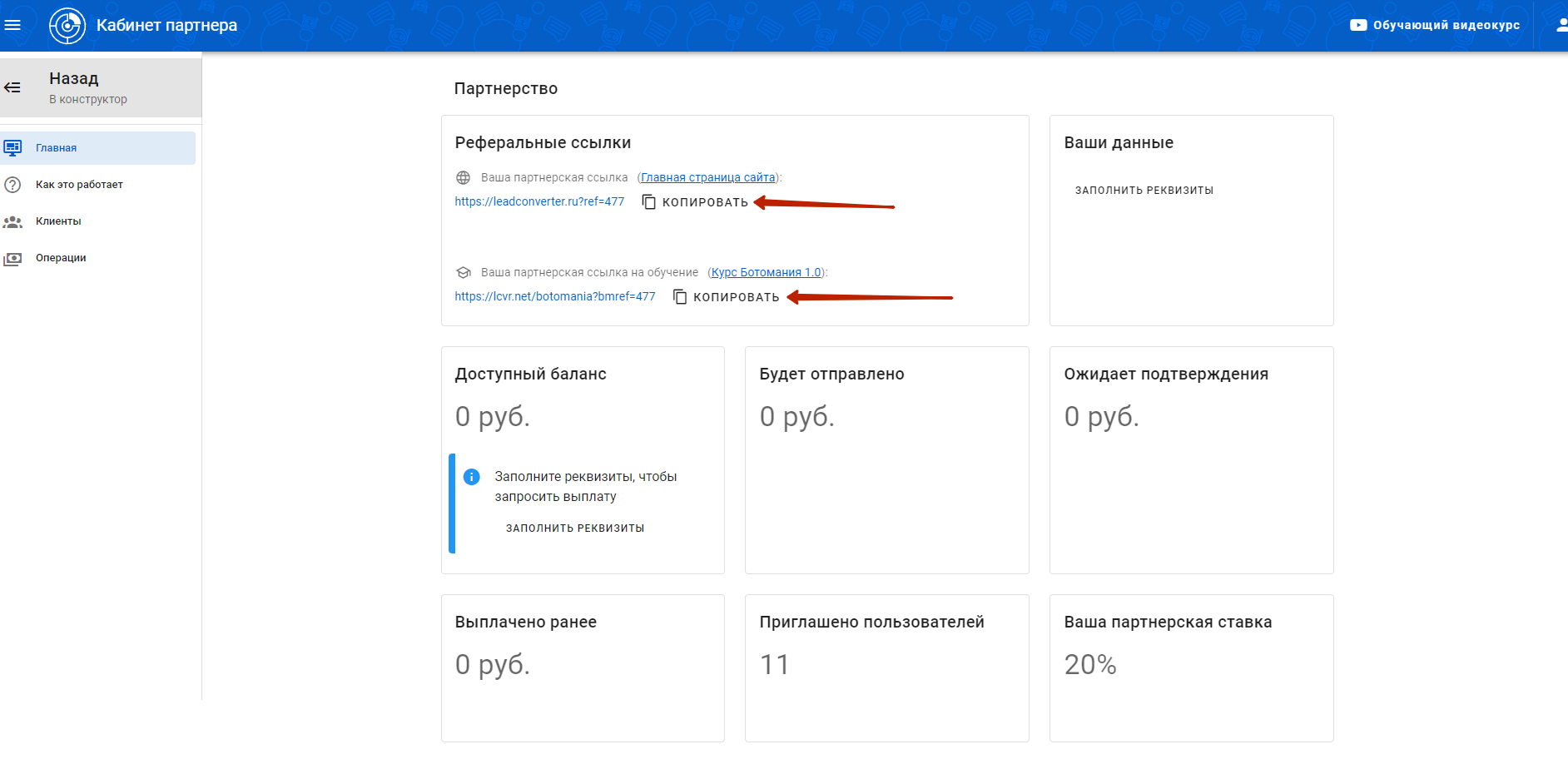Screen dimensions: 1568x759
Task: Follow the Курс Ботомания 1.0 link
Action: coord(766,272)
